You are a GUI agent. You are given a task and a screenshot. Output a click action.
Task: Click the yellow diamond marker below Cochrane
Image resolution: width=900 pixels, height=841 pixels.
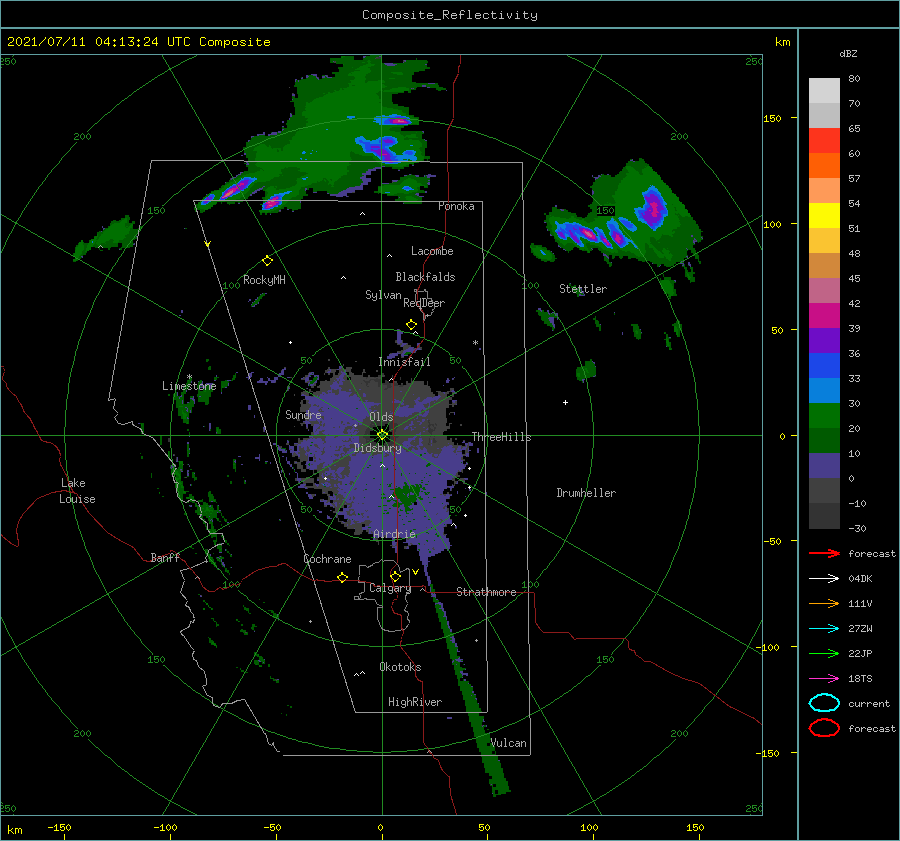tap(343, 577)
